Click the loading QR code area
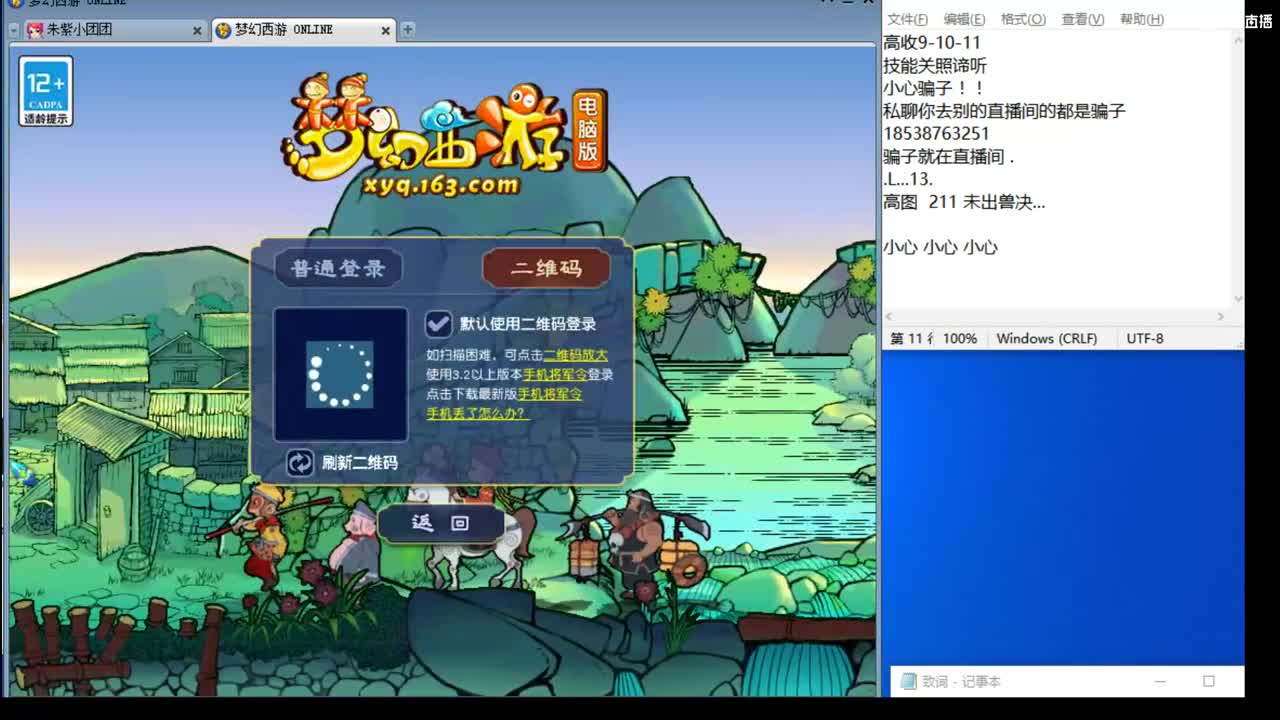 [340, 374]
